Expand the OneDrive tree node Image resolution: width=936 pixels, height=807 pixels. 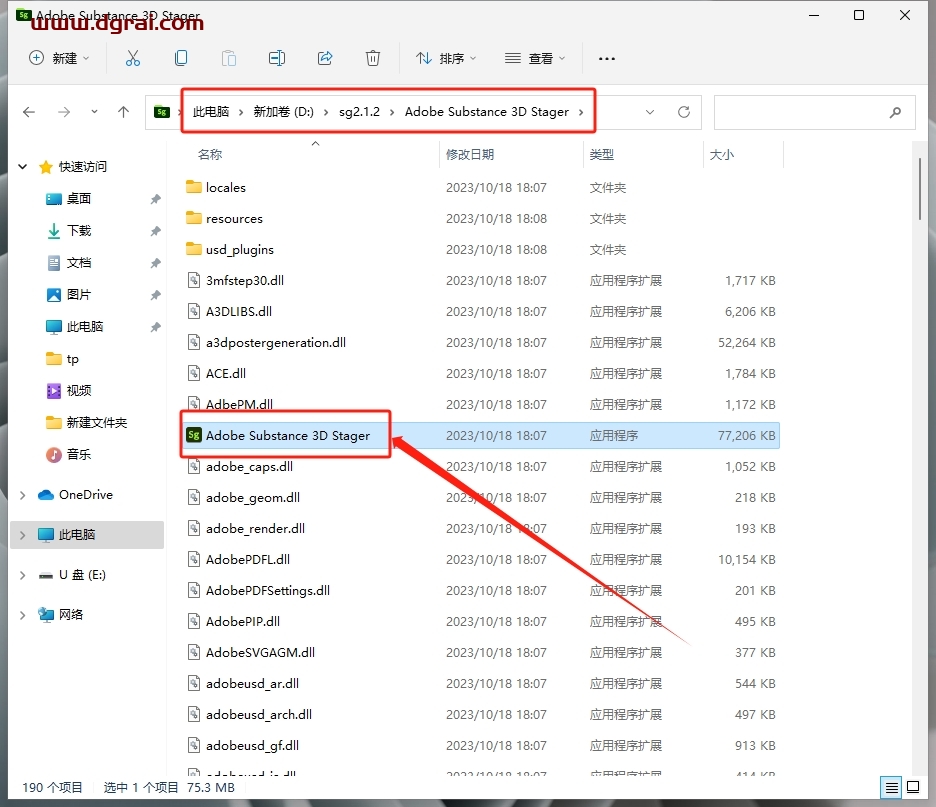[x=23, y=495]
